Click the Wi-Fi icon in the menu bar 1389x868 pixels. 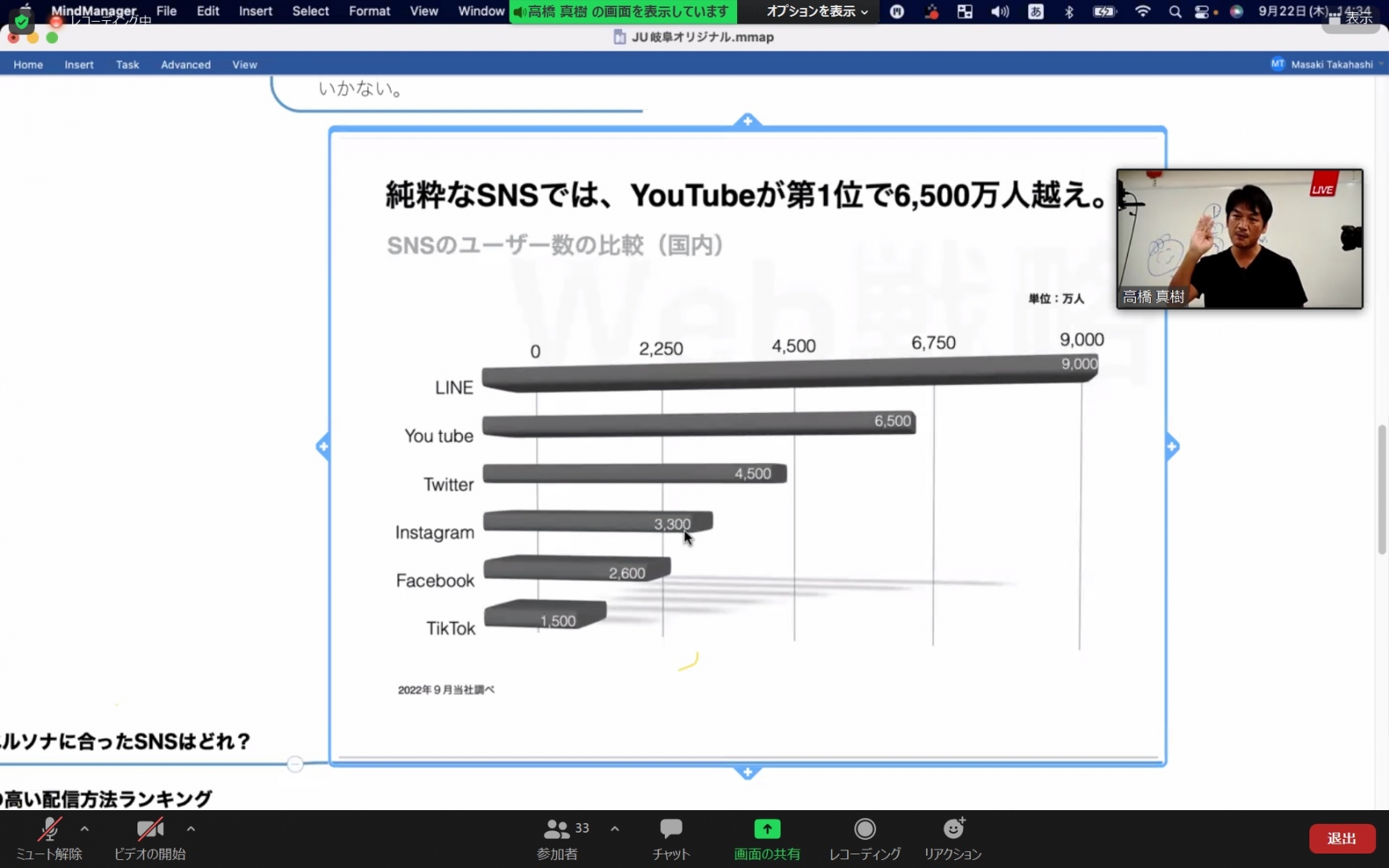tap(1142, 11)
